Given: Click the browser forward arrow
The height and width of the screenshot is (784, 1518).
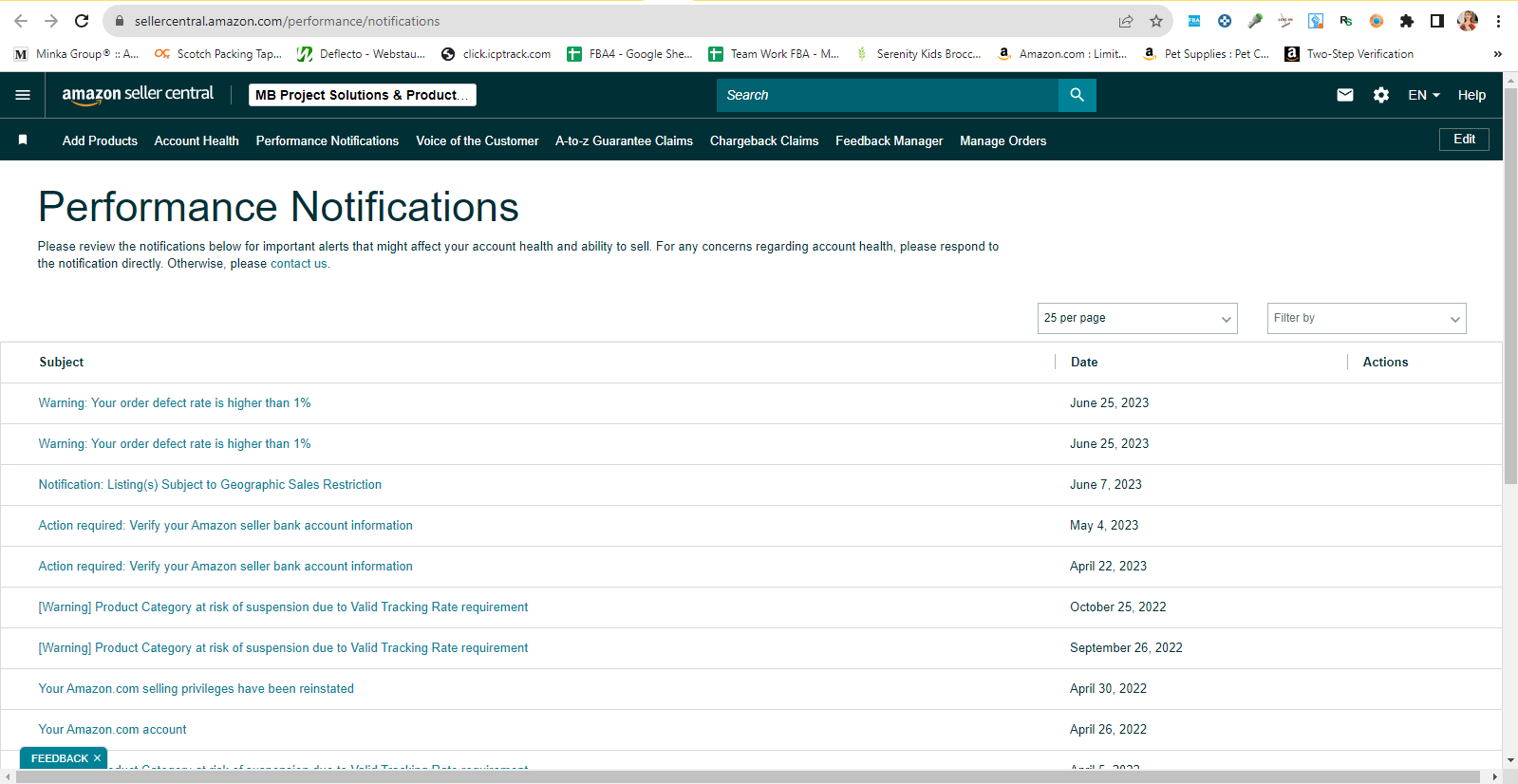Looking at the screenshot, I should point(51,21).
